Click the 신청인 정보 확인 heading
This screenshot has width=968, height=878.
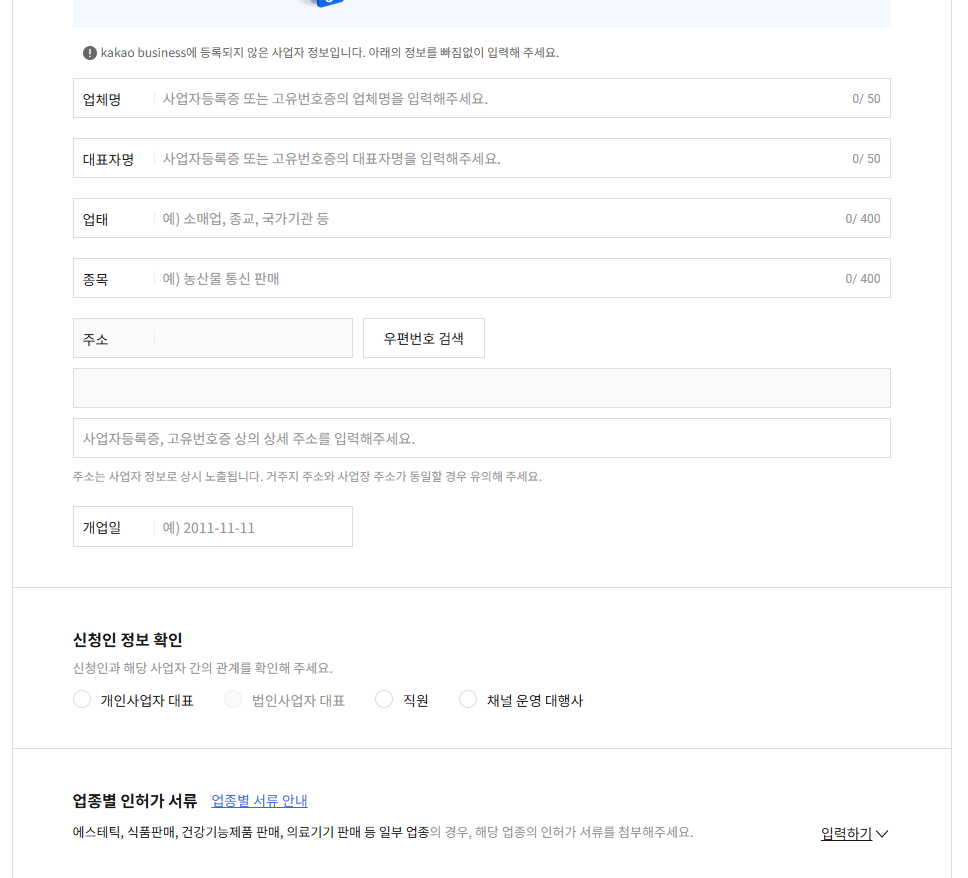coord(128,640)
